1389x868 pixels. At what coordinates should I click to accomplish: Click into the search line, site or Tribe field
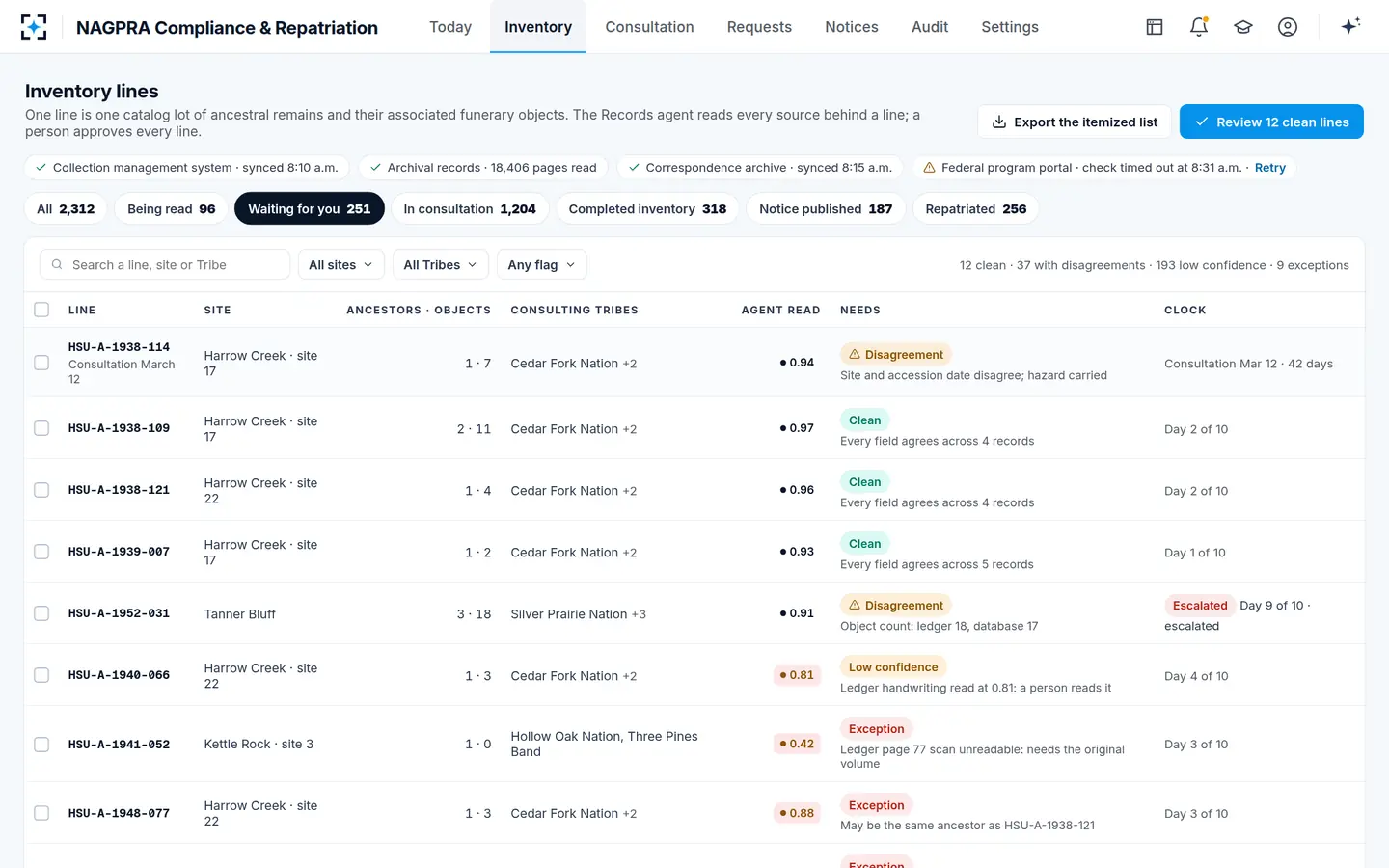[165, 264]
